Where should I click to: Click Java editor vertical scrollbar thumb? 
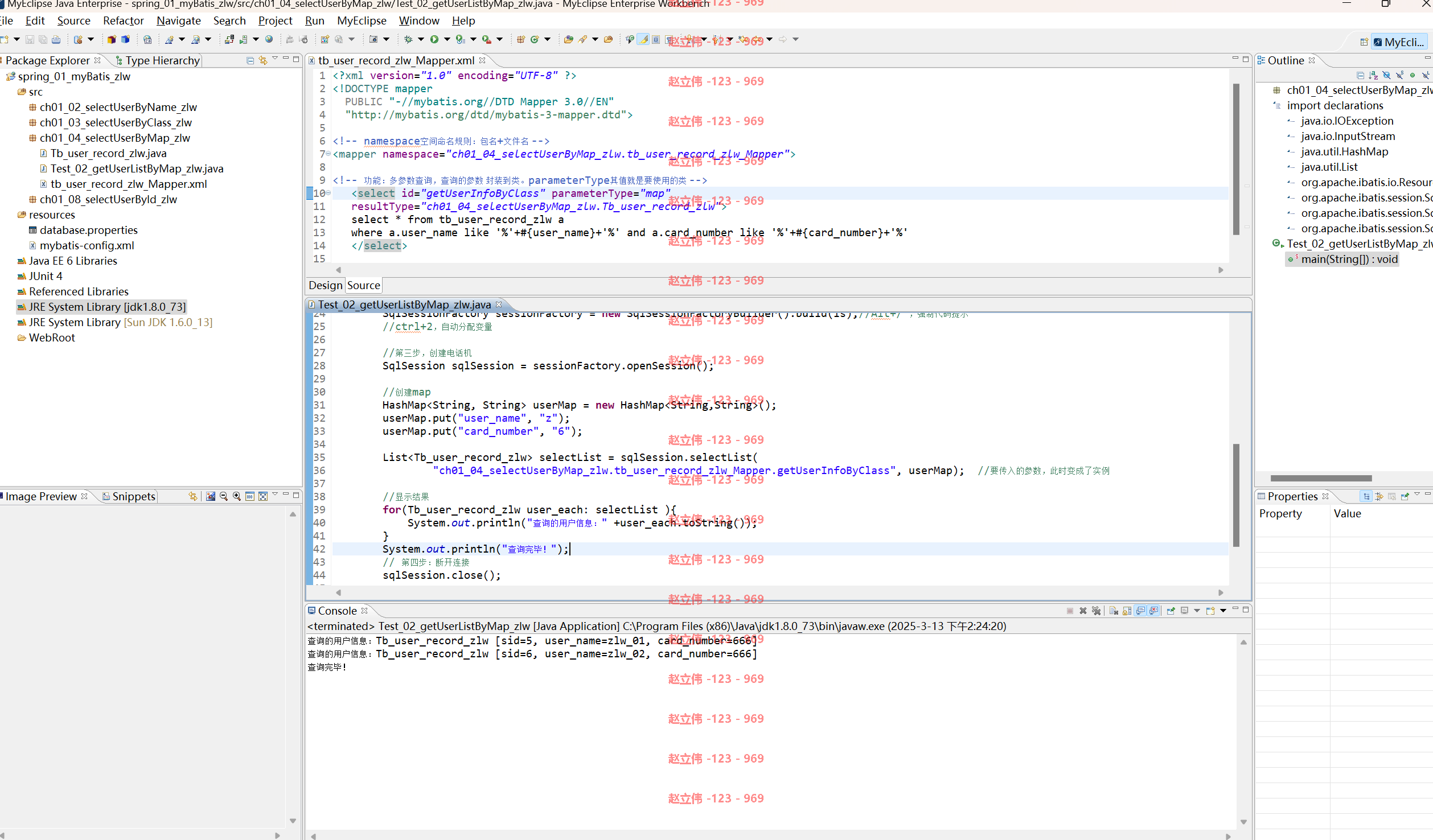pyautogui.click(x=1236, y=495)
